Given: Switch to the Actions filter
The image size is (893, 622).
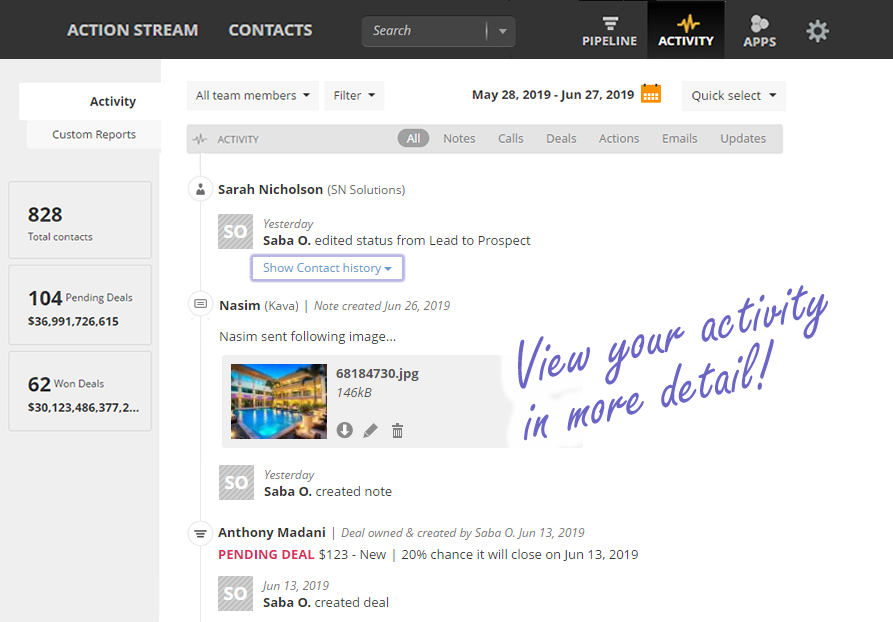Looking at the screenshot, I should click(618, 138).
